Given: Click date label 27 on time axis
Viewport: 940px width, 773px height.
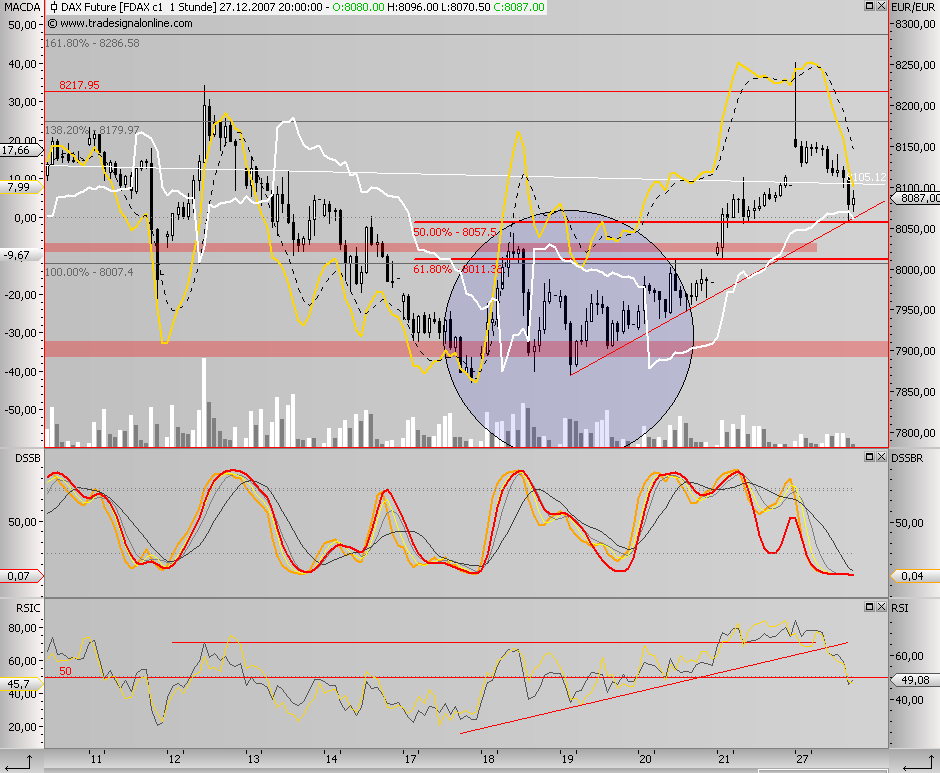Looking at the screenshot, I should [x=802, y=759].
